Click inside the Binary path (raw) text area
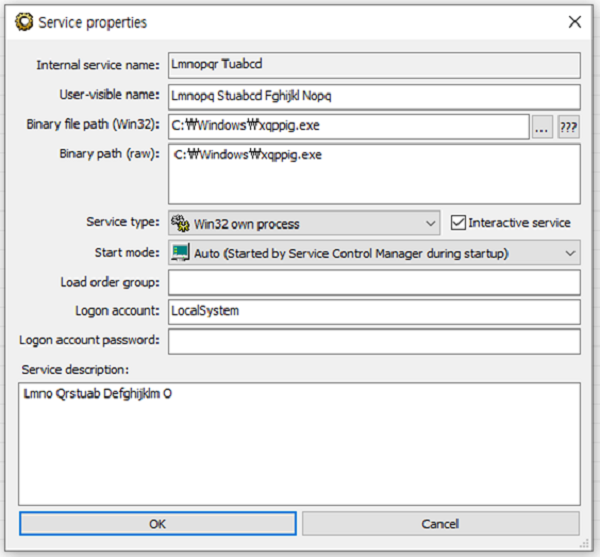The image size is (600, 557). pyautogui.click(x=374, y=174)
